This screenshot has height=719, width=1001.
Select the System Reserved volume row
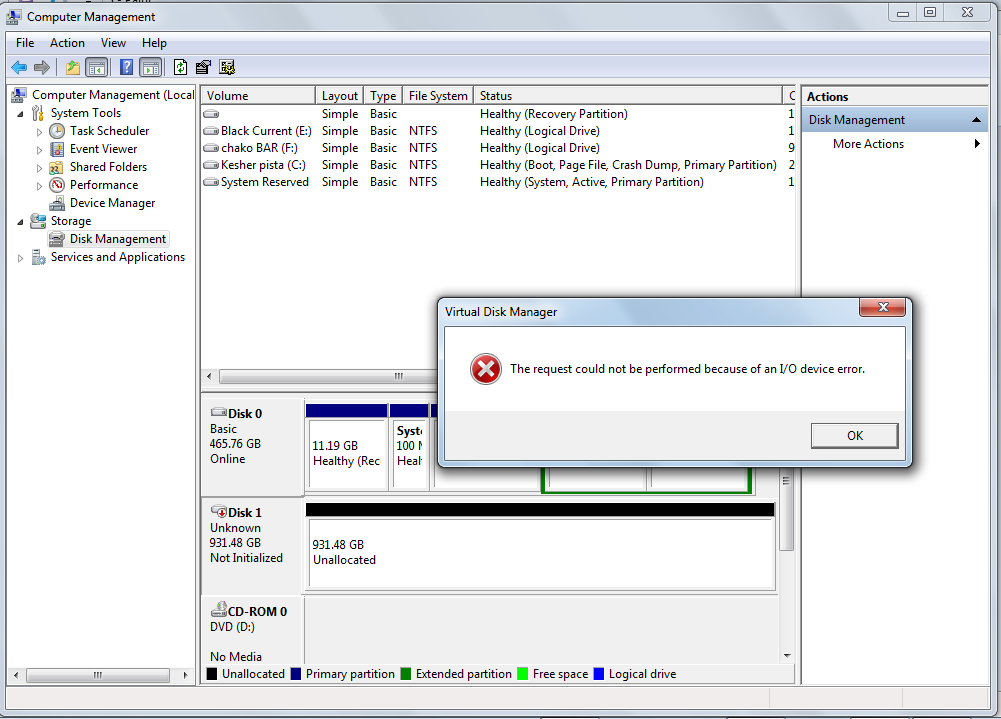click(497, 182)
